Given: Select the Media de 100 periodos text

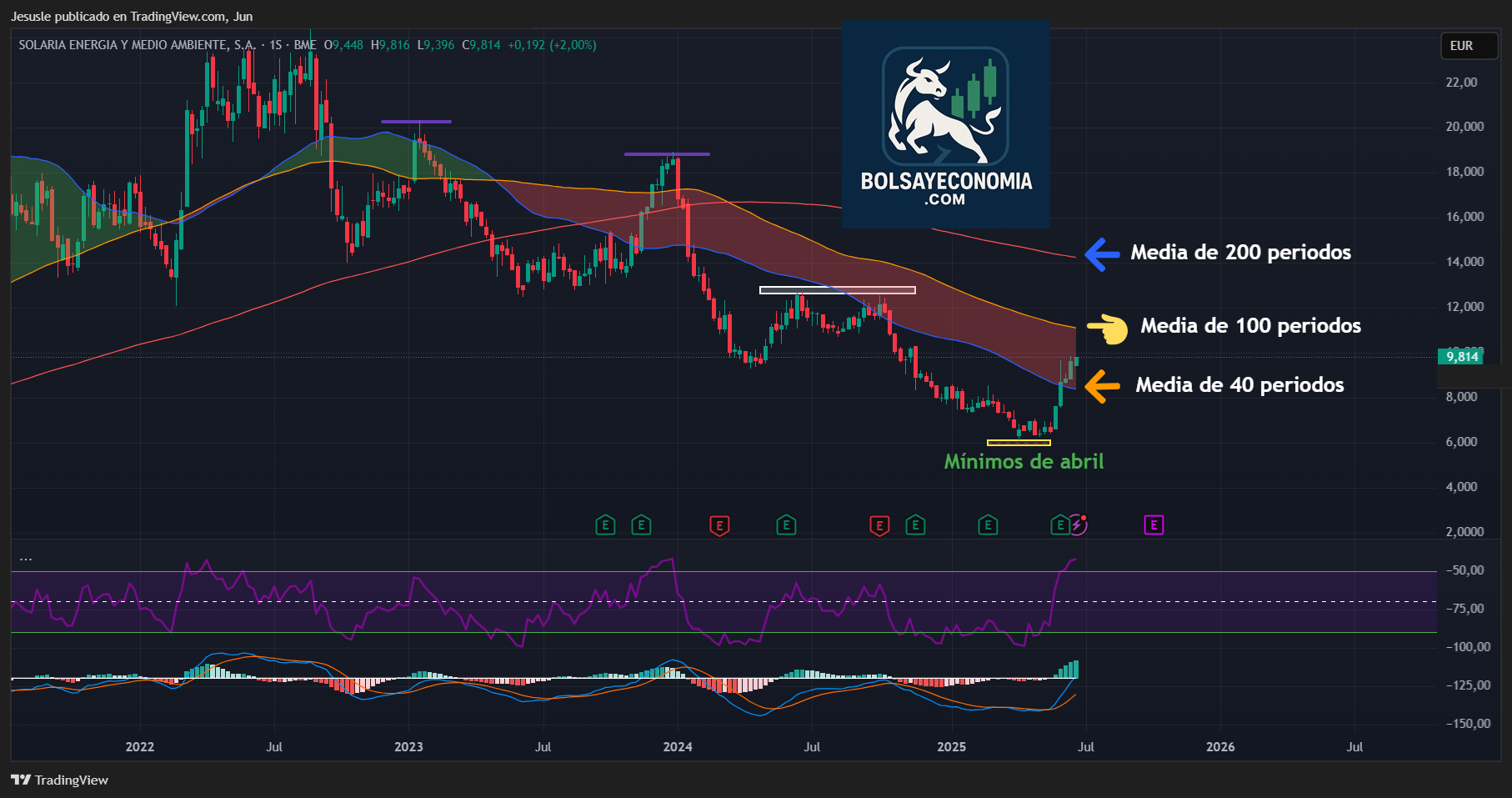Looking at the screenshot, I should click(1250, 326).
